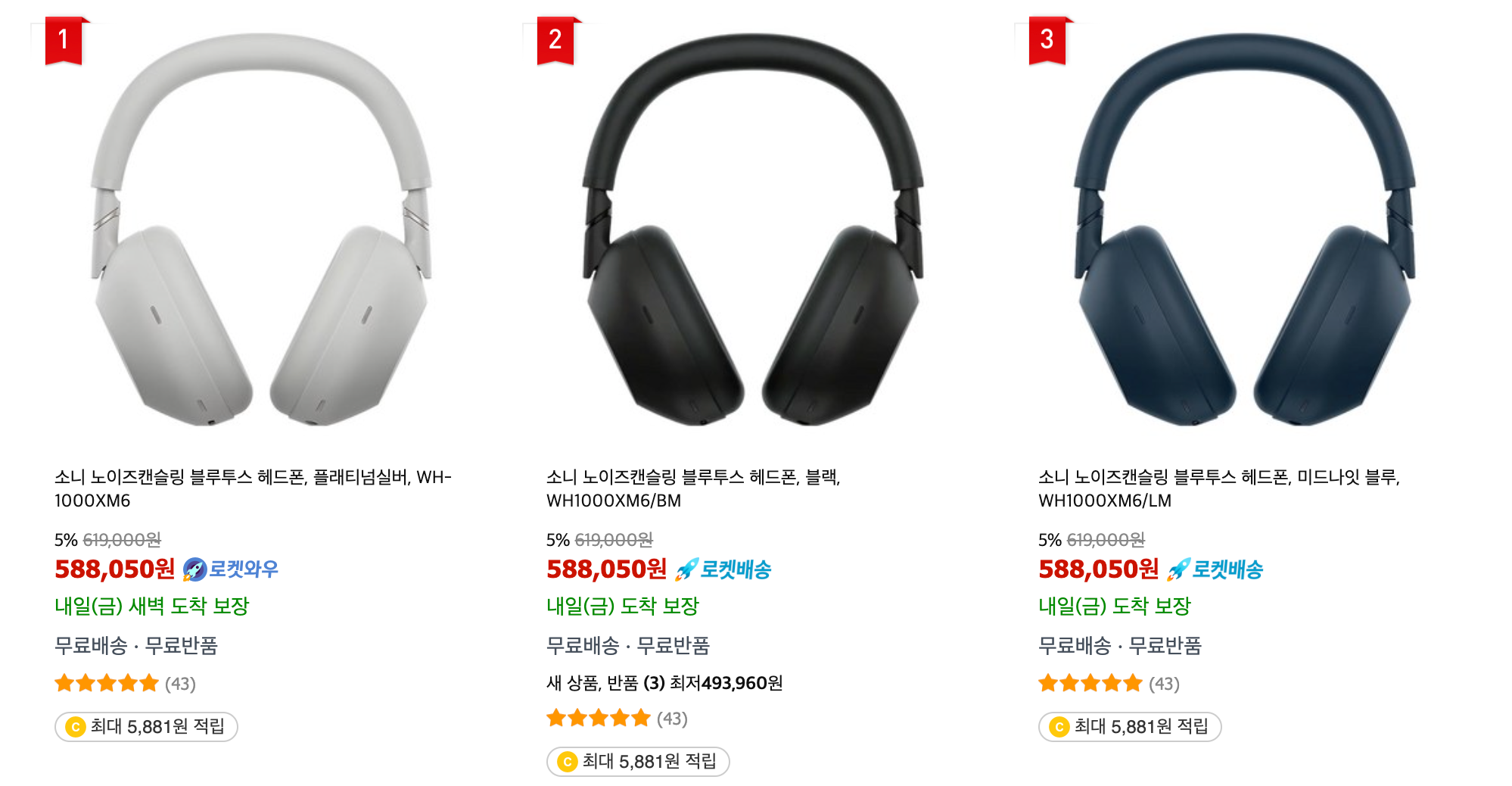Click the 로켓배송 badge on black headphones
This screenshot has height=786, width=1512.
(x=723, y=569)
